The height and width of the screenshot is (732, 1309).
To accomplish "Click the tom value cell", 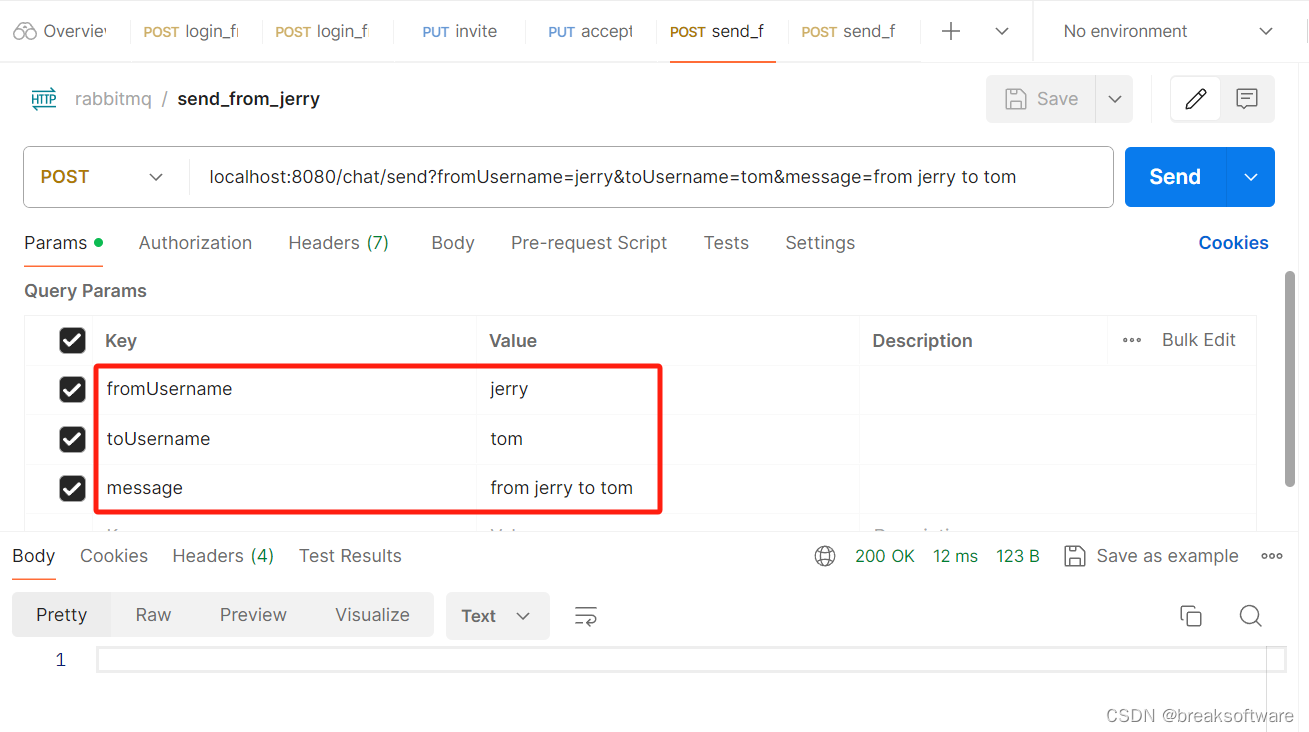I will tap(668, 439).
